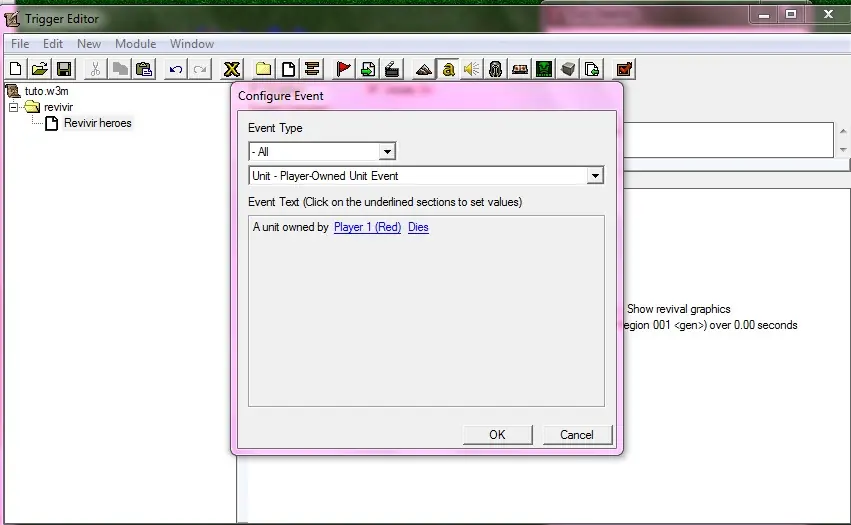Add a new trigger comment icon
This screenshot has height=525, width=851.
click(x=312, y=69)
